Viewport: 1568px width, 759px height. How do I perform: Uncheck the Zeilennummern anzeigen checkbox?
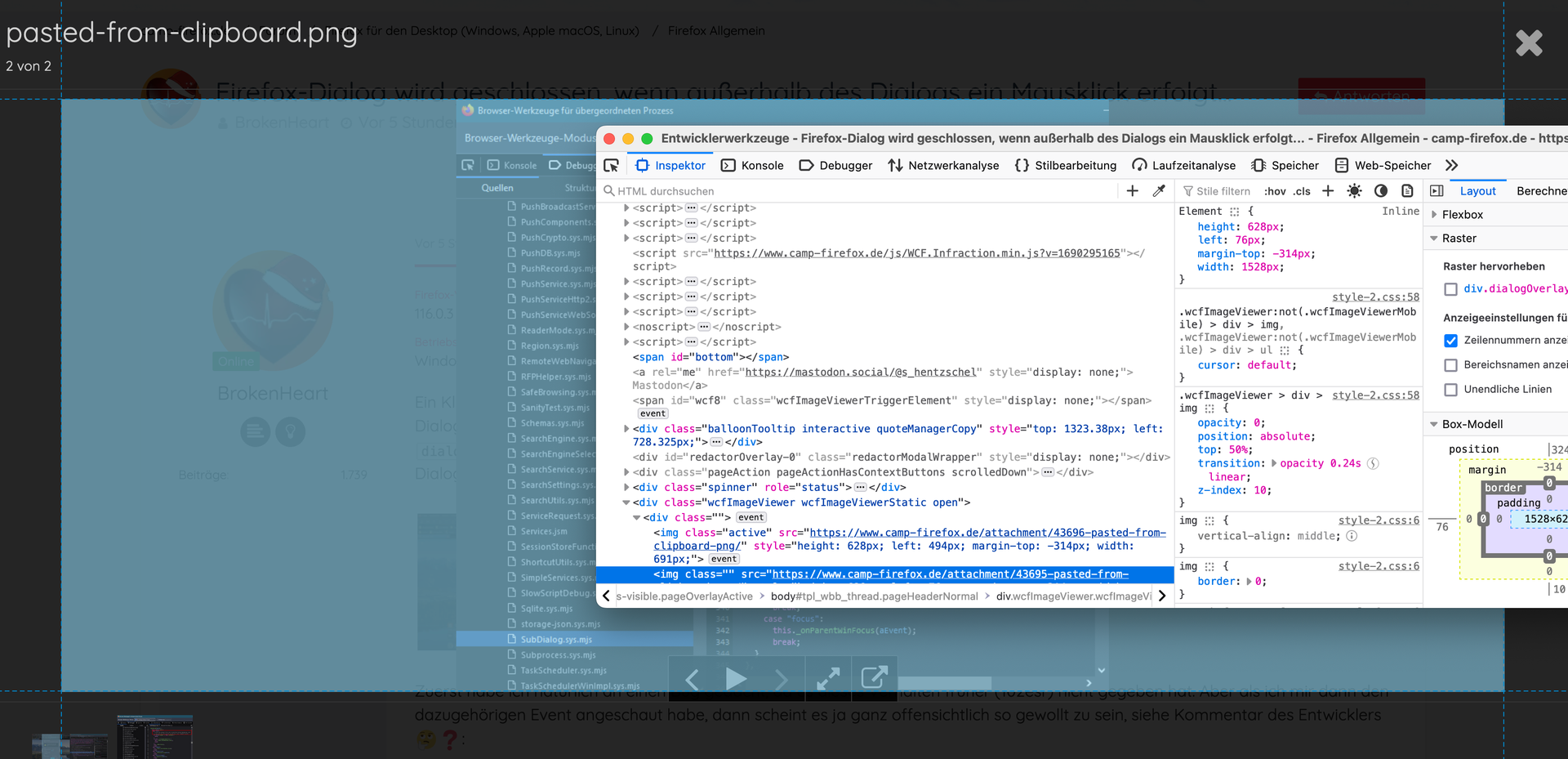coord(1450,341)
